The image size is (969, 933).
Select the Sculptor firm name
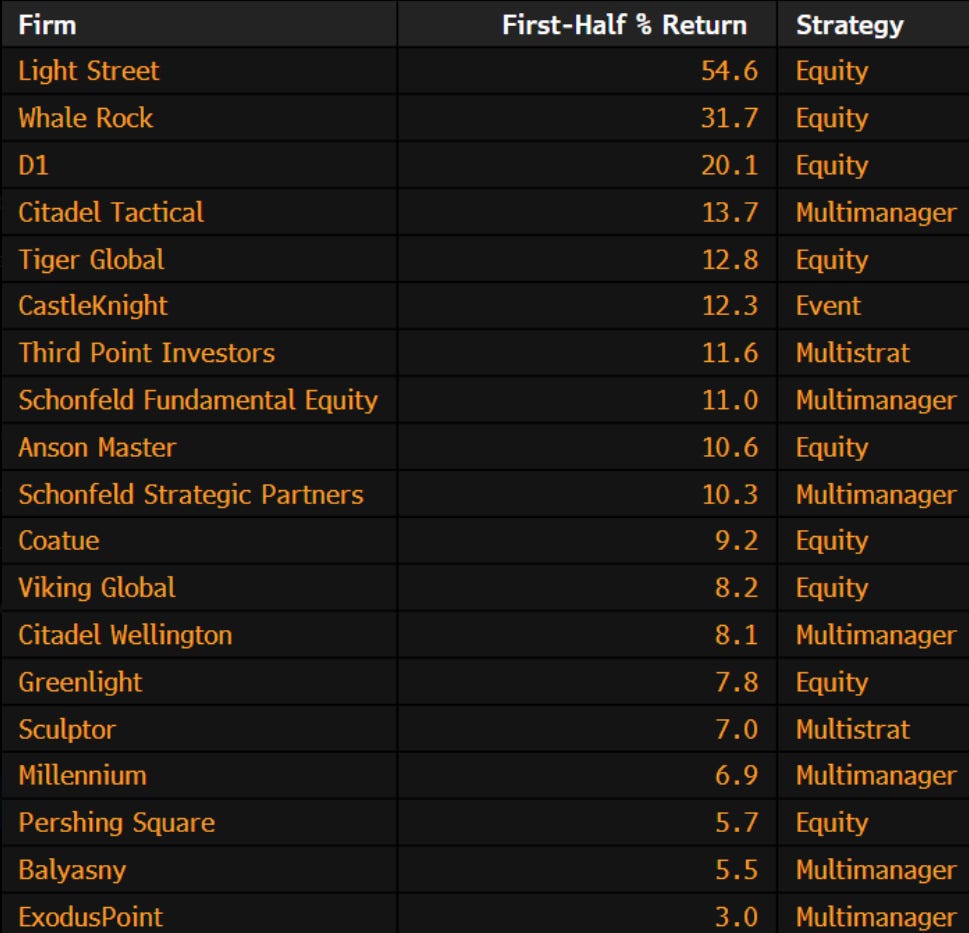pos(67,730)
